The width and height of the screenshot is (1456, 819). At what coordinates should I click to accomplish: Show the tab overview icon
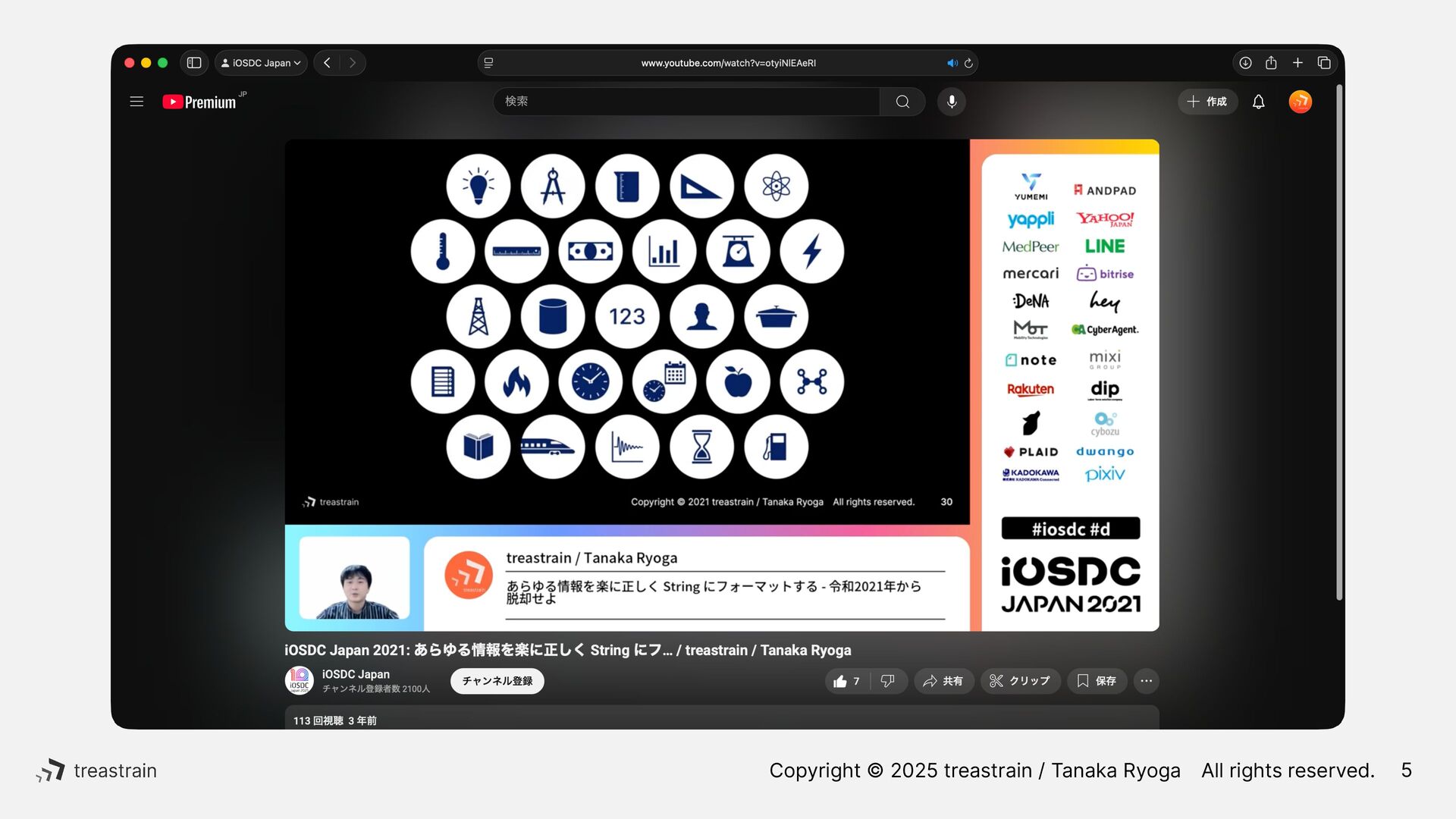coord(1324,63)
